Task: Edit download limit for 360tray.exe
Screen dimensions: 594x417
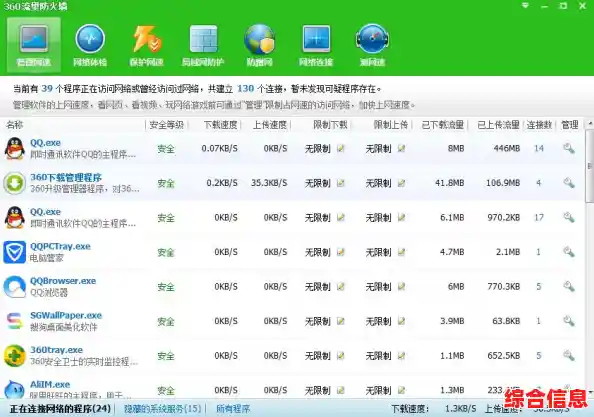Action: 341,356
